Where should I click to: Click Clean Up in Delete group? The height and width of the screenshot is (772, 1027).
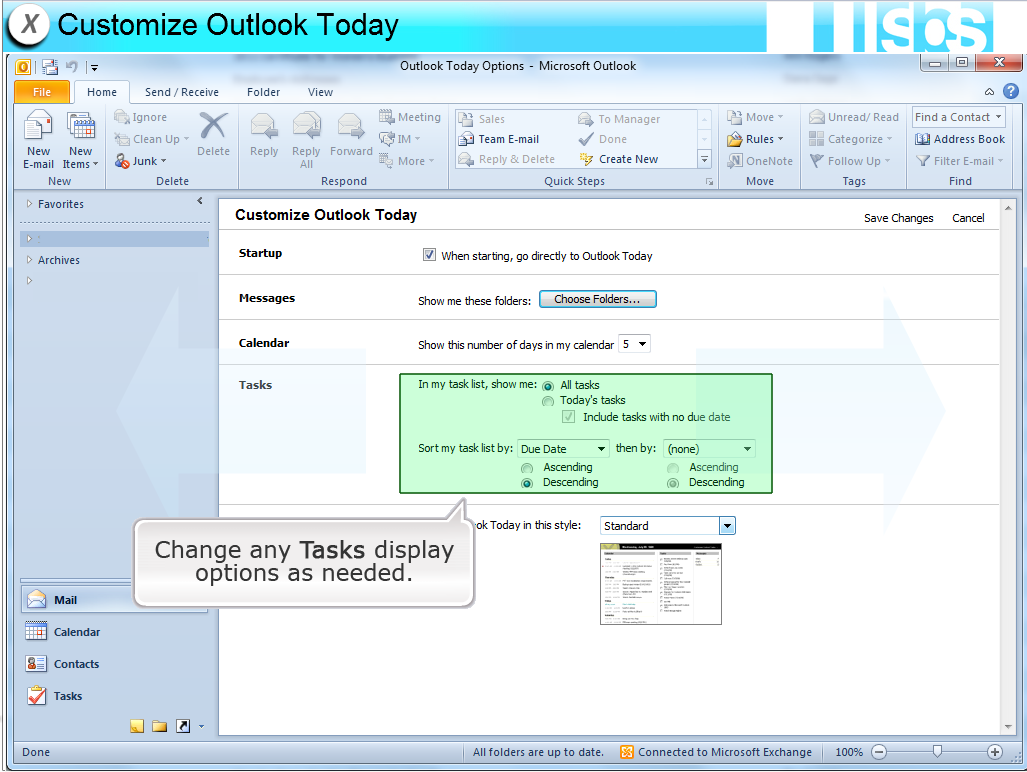point(152,139)
